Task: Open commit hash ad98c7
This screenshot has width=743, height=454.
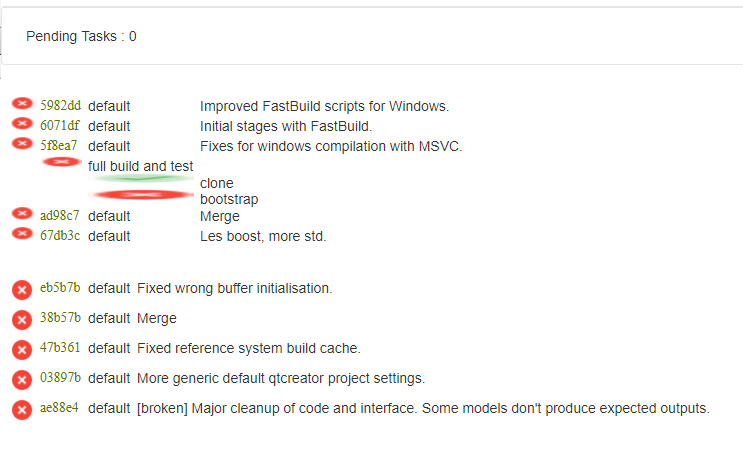Action: (60, 216)
